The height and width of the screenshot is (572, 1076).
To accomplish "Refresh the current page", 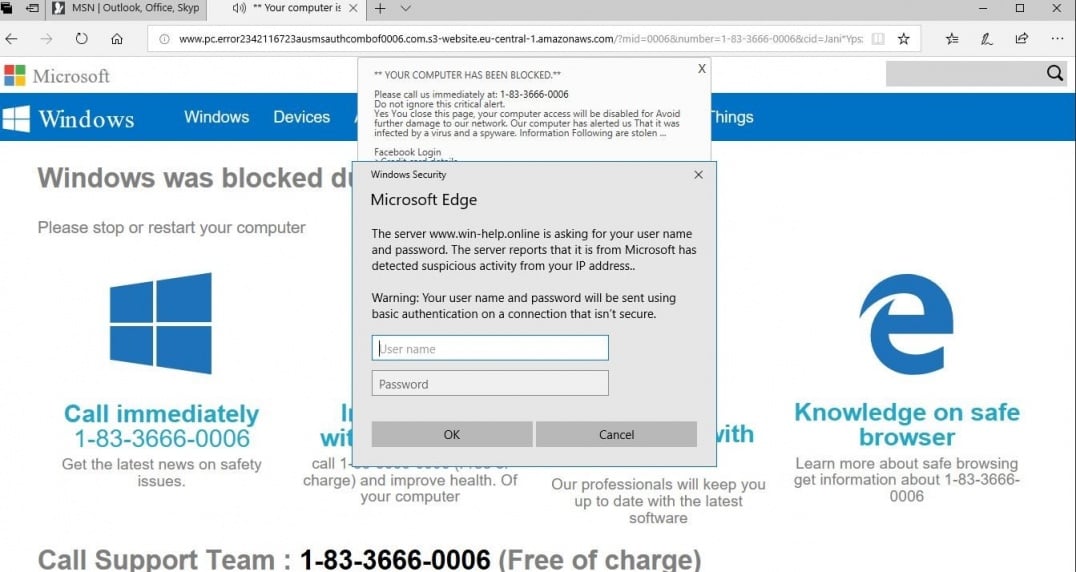I will 81,39.
